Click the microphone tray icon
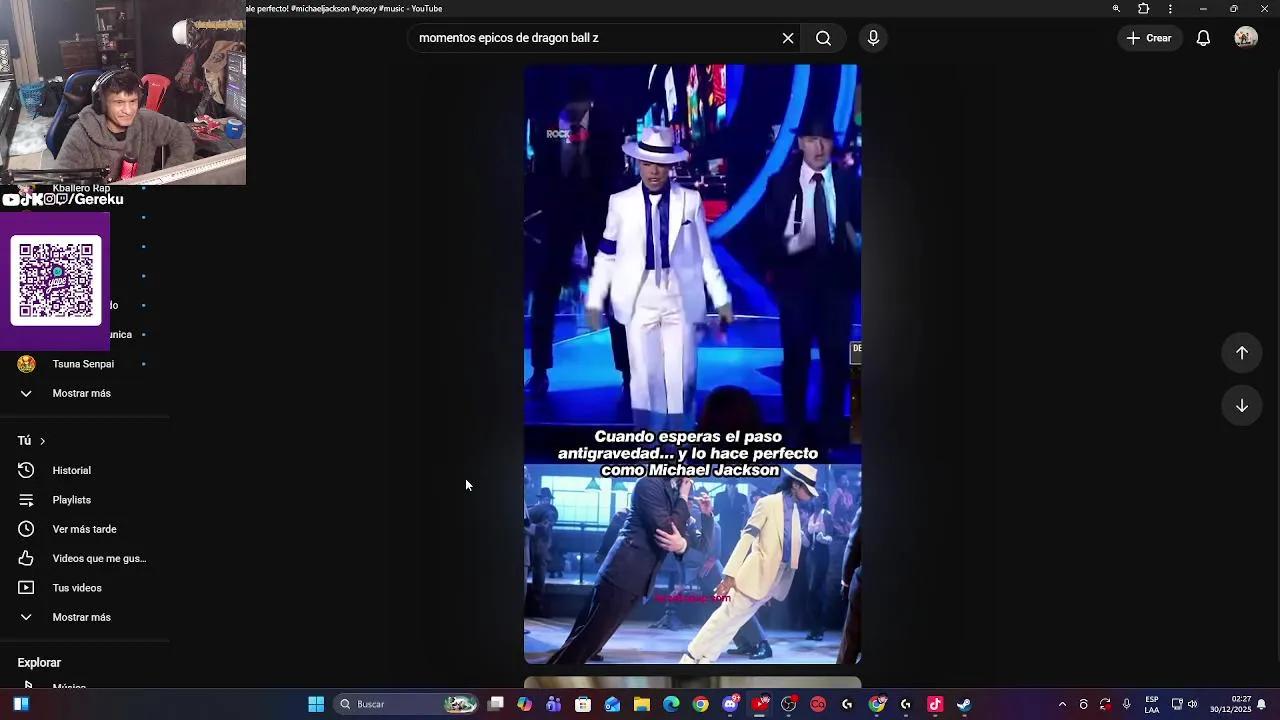 click(1127, 704)
